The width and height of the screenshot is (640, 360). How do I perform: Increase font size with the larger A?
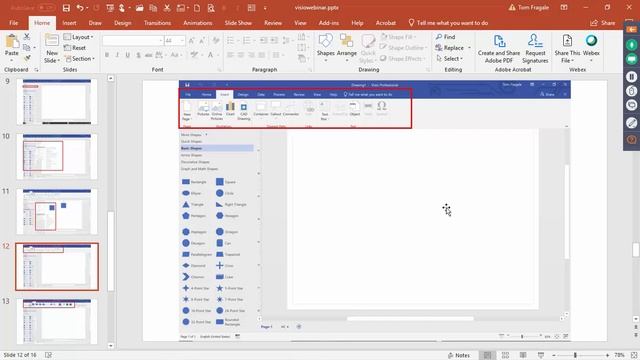click(192, 40)
